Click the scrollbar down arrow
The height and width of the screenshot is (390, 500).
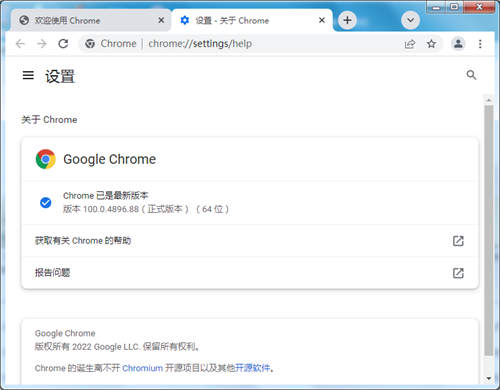pos(489,378)
